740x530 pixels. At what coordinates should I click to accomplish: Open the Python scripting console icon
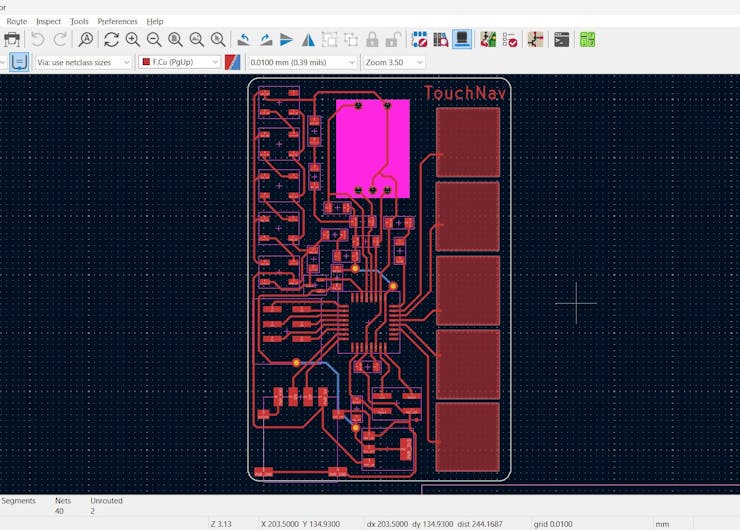tap(562, 40)
